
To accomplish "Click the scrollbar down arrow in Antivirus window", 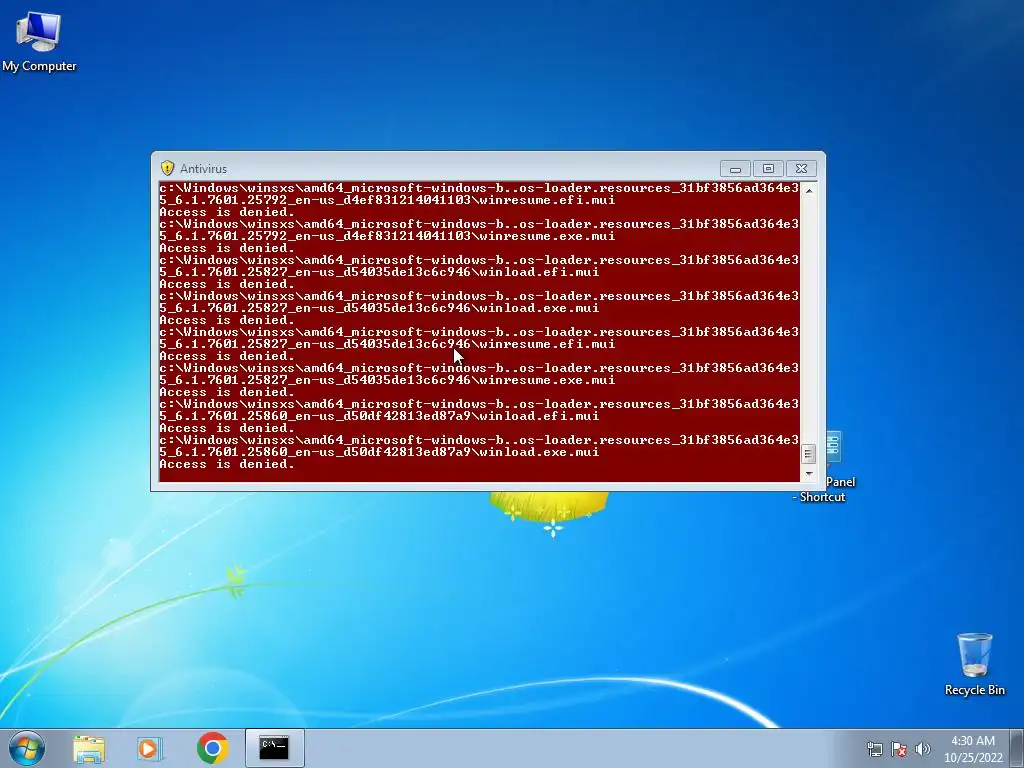I will [808, 473].
